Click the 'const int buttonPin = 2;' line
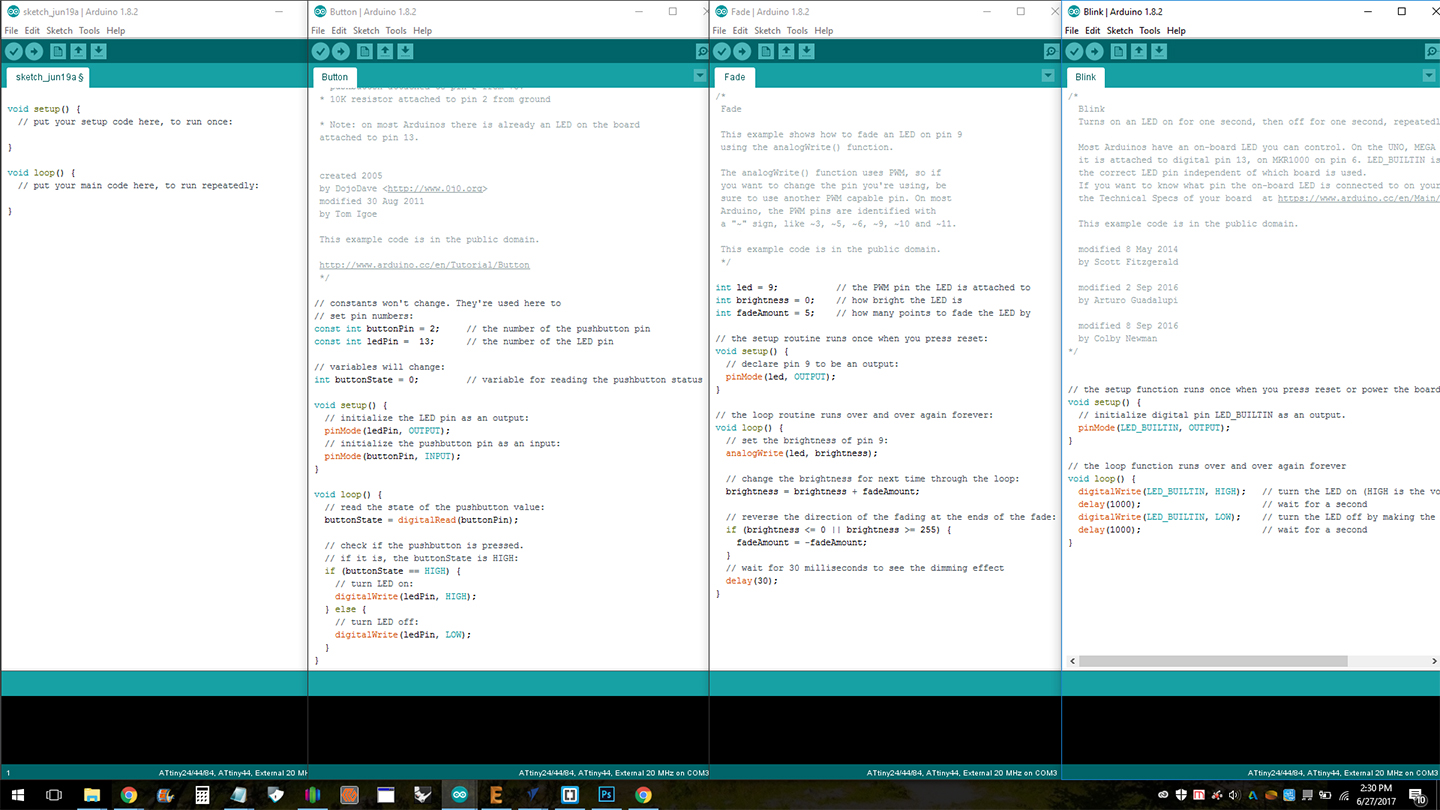 (x=376, y=328)
